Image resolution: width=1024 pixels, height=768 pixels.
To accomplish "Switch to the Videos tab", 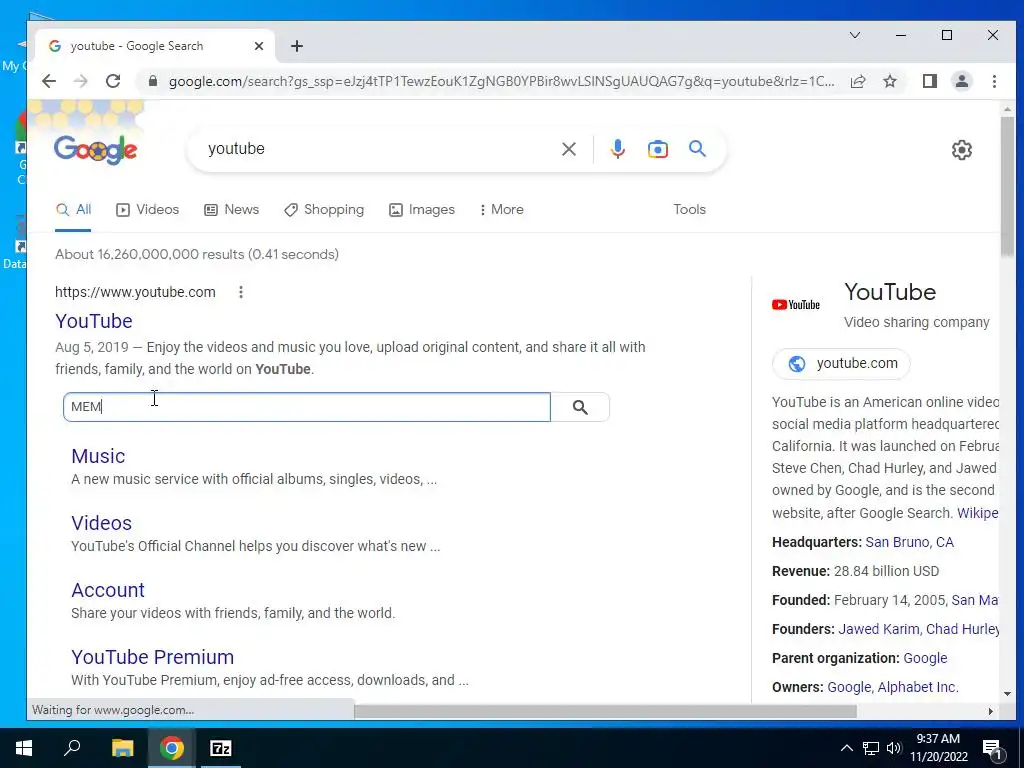I will pos(148,210).
